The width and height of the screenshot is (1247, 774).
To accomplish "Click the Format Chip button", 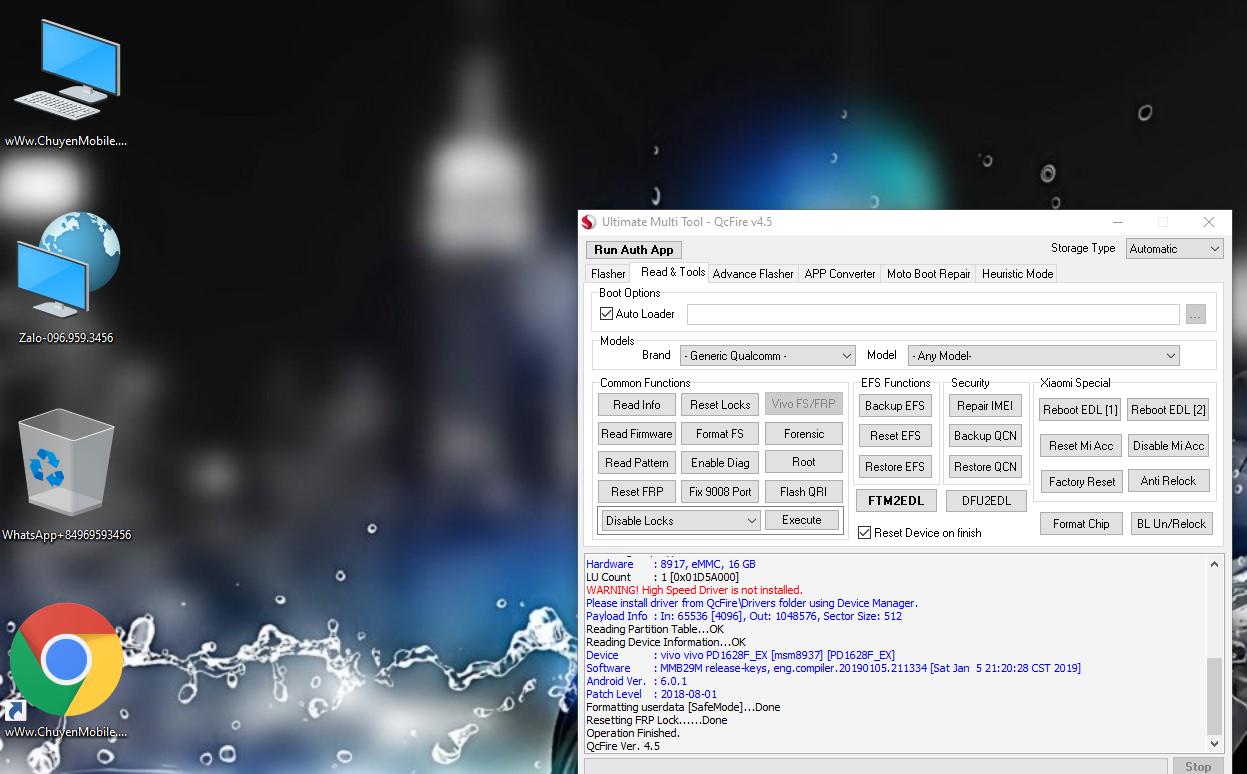I will tap(1081, 524).
